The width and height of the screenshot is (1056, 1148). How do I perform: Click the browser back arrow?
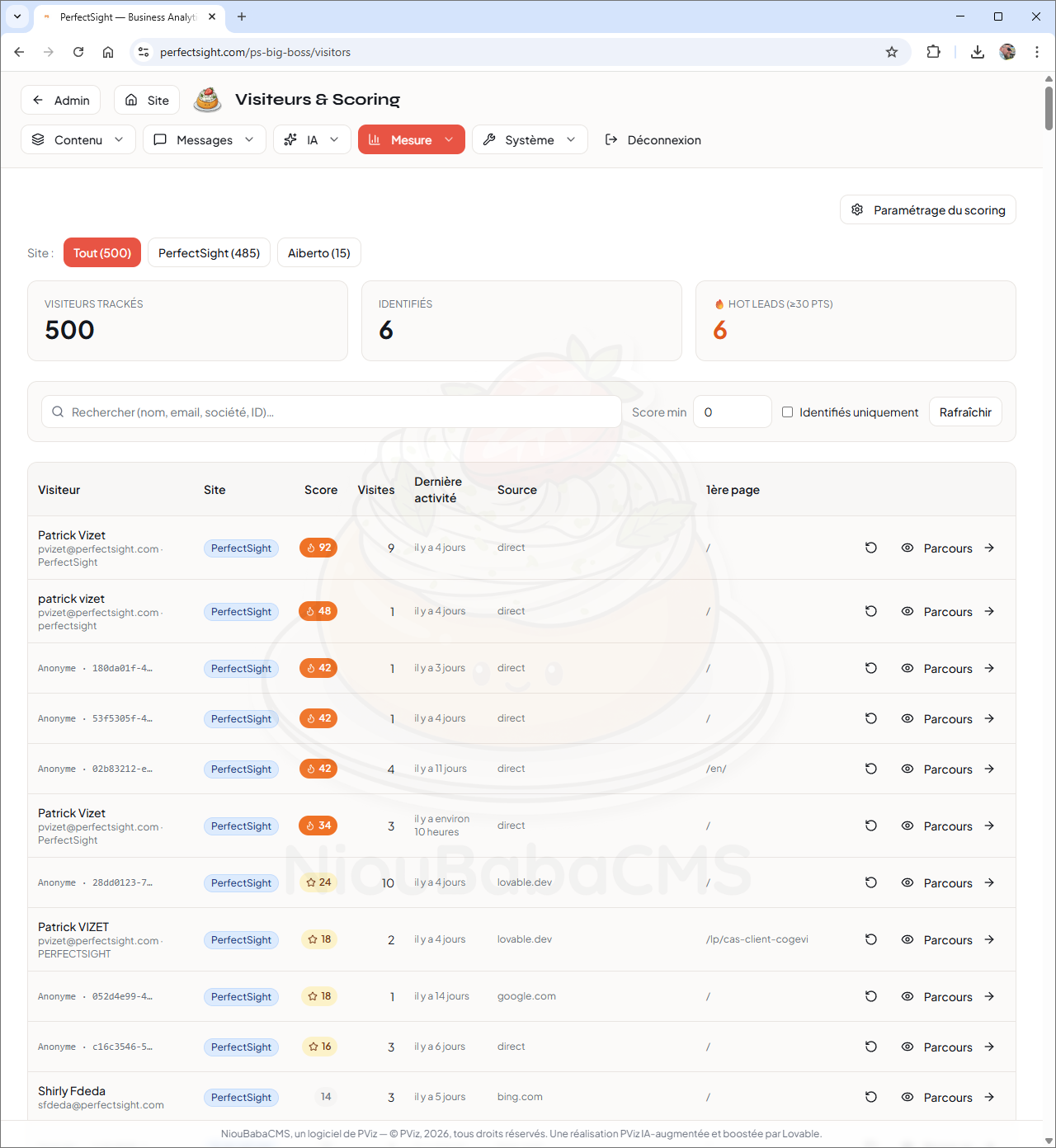click(19, 52)
